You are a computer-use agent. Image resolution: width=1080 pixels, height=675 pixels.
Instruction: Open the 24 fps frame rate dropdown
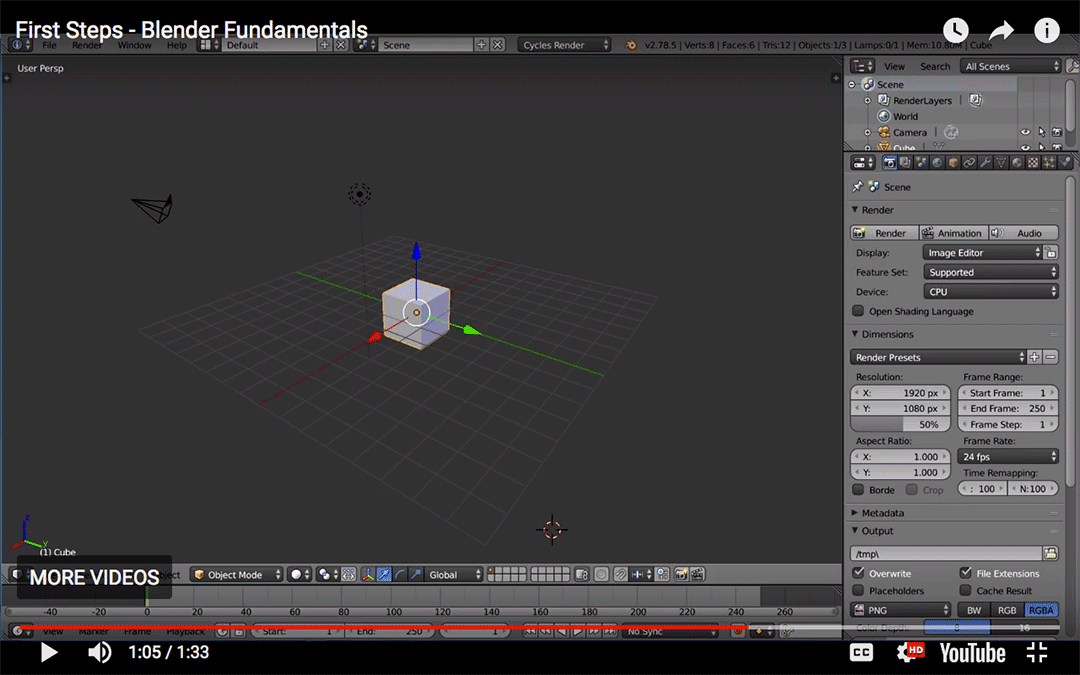tap(1008, 457)
